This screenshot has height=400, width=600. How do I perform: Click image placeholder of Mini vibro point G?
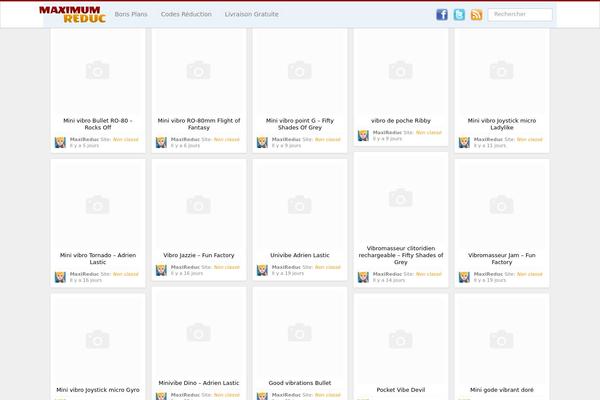click(300, 71)
